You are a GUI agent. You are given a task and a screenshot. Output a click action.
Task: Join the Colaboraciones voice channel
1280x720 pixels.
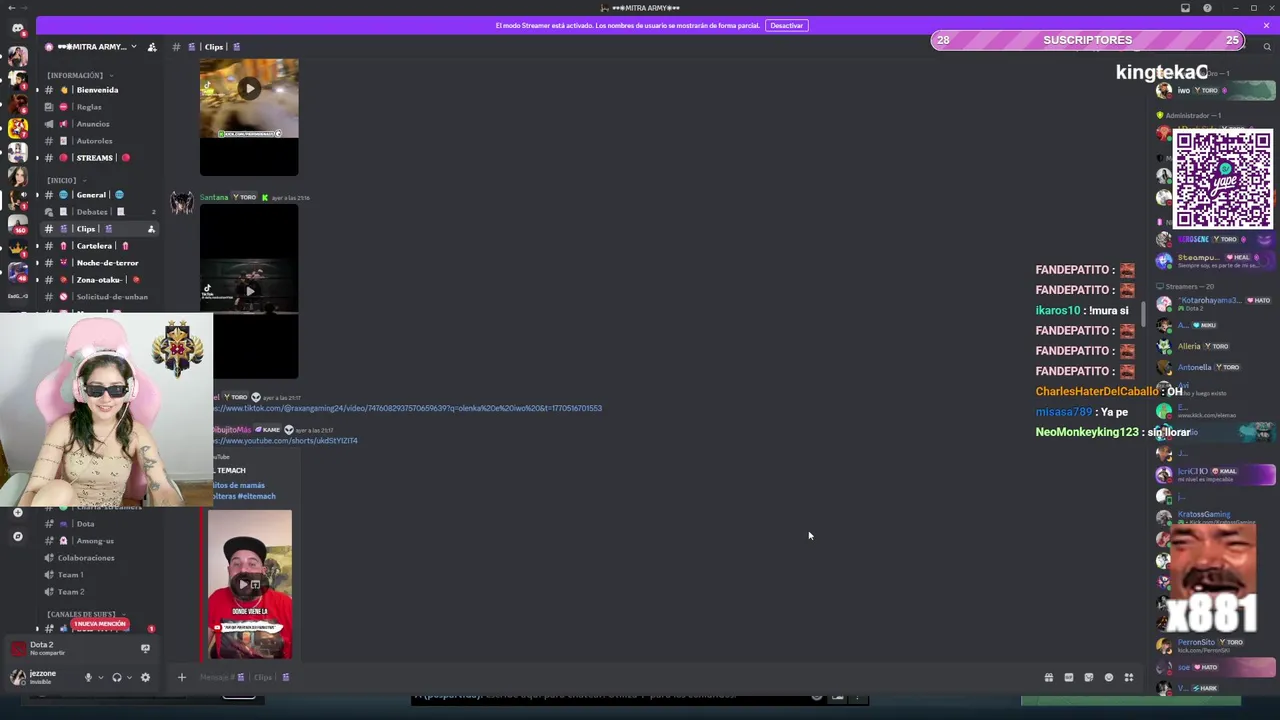pos(99,558)
